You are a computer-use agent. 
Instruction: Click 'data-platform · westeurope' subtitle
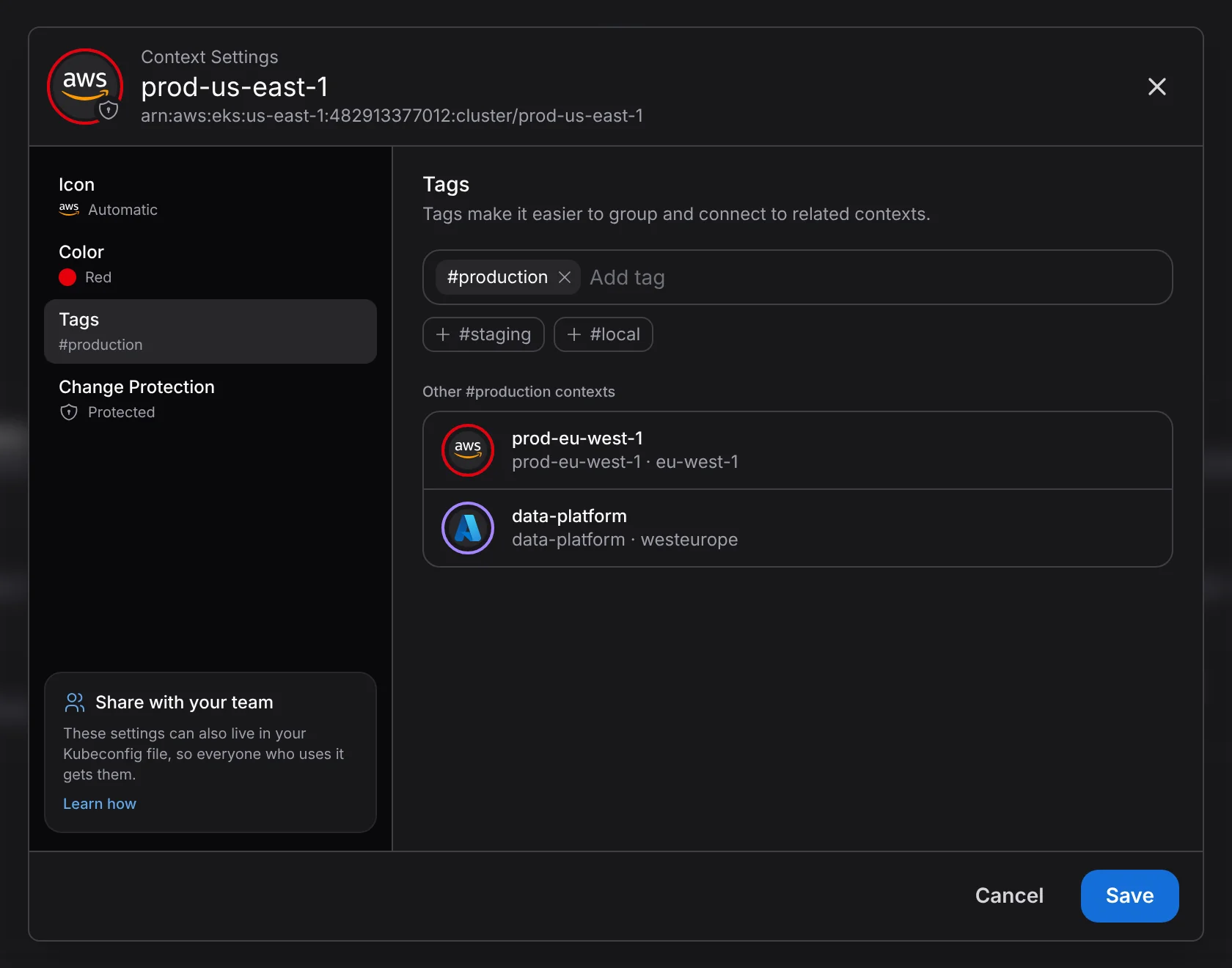[625, 540]
